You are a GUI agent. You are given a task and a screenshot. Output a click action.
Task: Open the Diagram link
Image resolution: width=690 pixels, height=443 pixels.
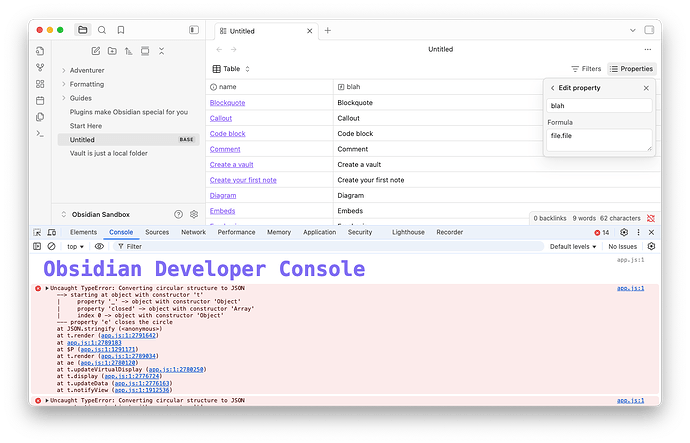[x=223, y=195]
